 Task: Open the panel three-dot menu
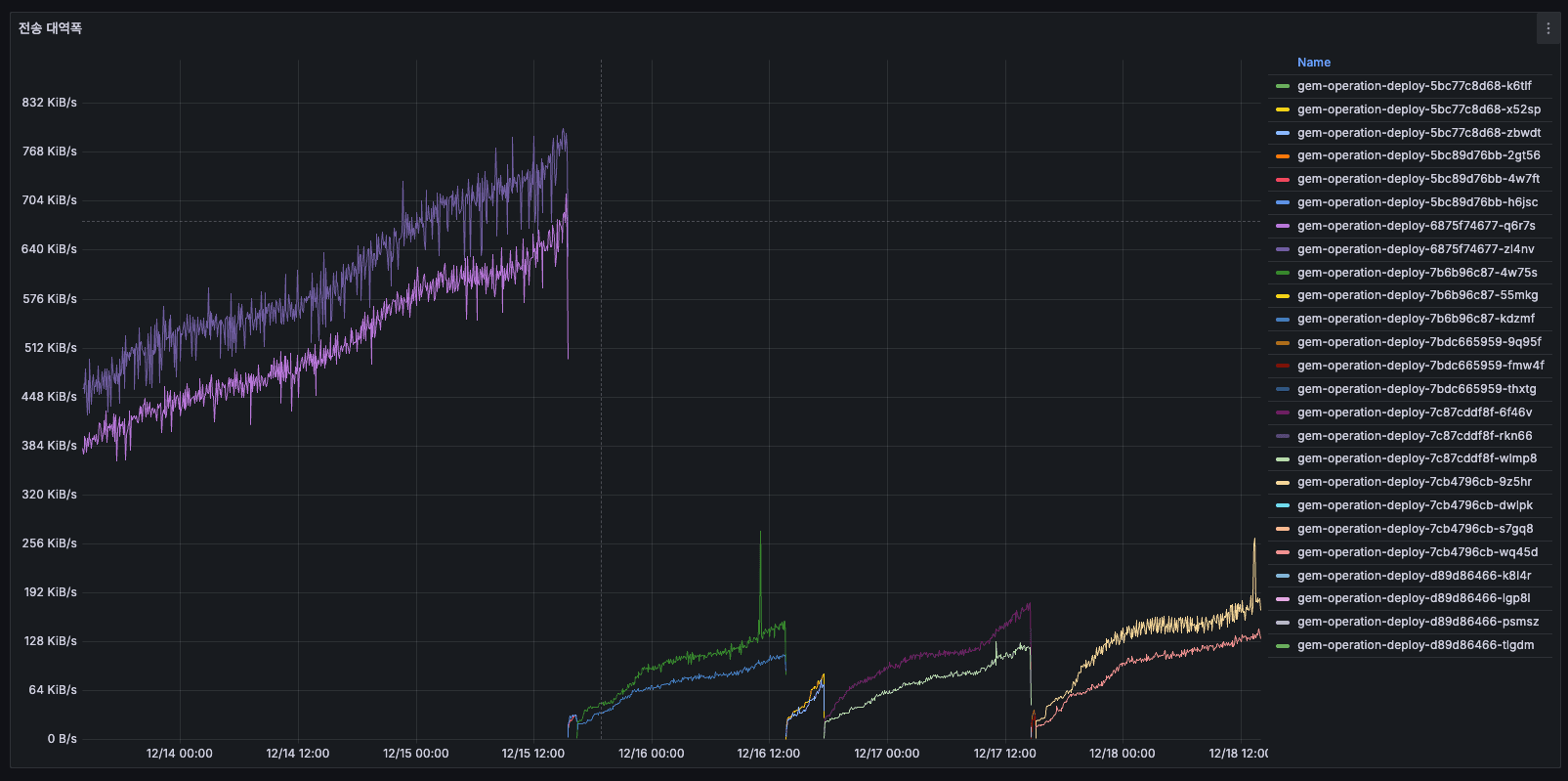tap(1547, 28)
